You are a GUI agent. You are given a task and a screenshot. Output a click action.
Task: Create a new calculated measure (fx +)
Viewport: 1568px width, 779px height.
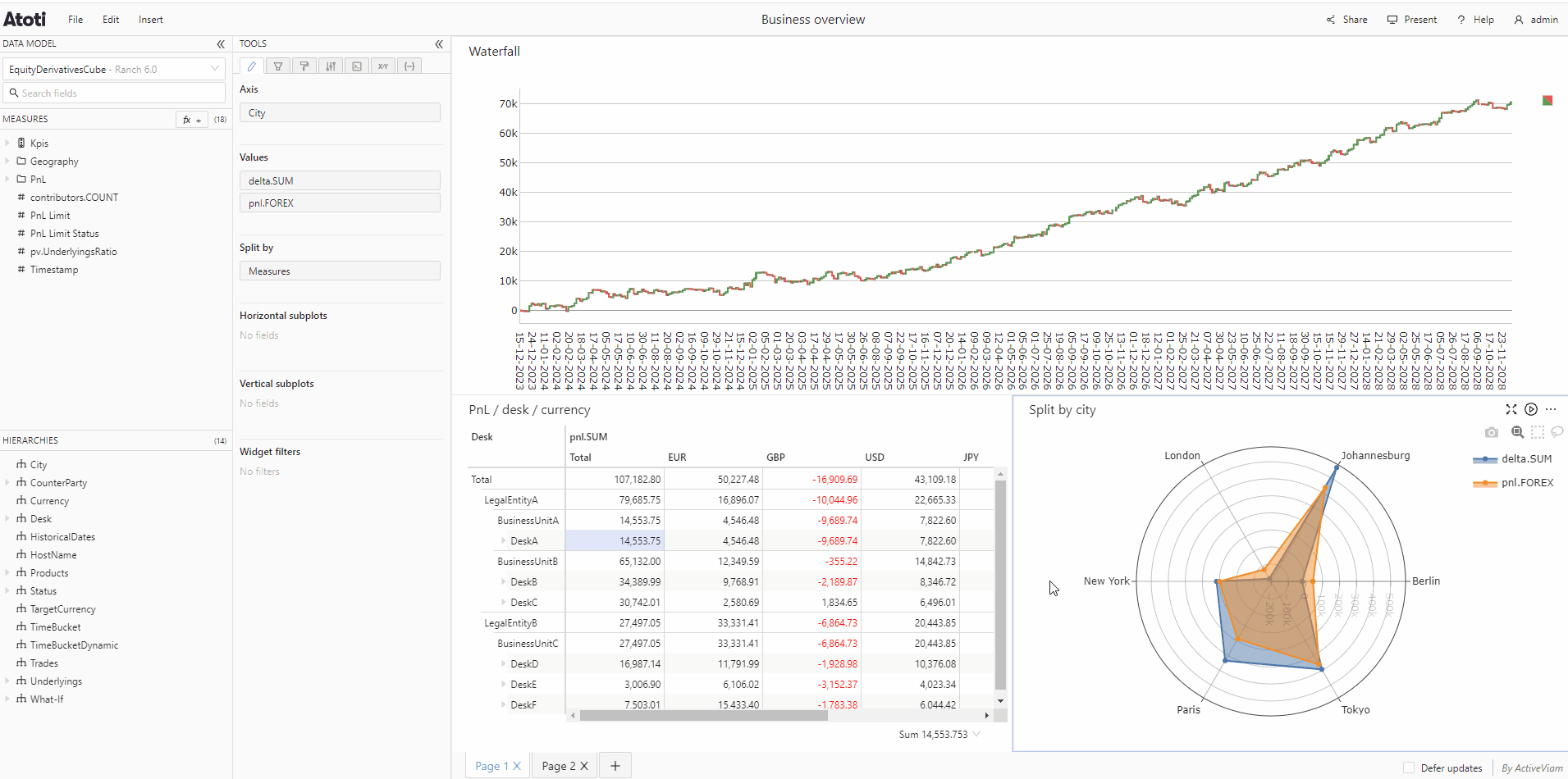pyautogui.click(x=192, y=120)
